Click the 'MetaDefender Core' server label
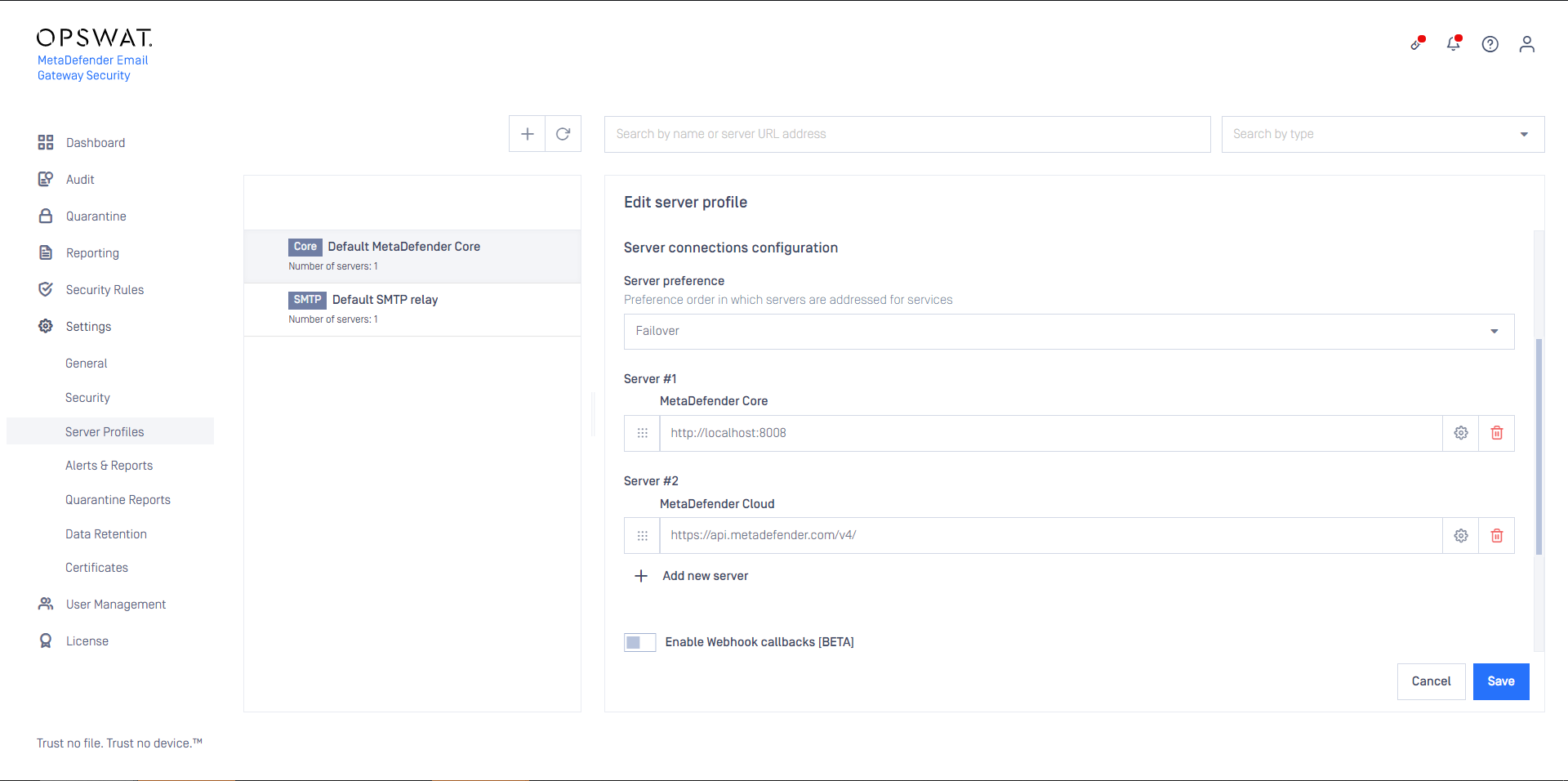The width and height of the screenshot is (1568, 781). 714,400
